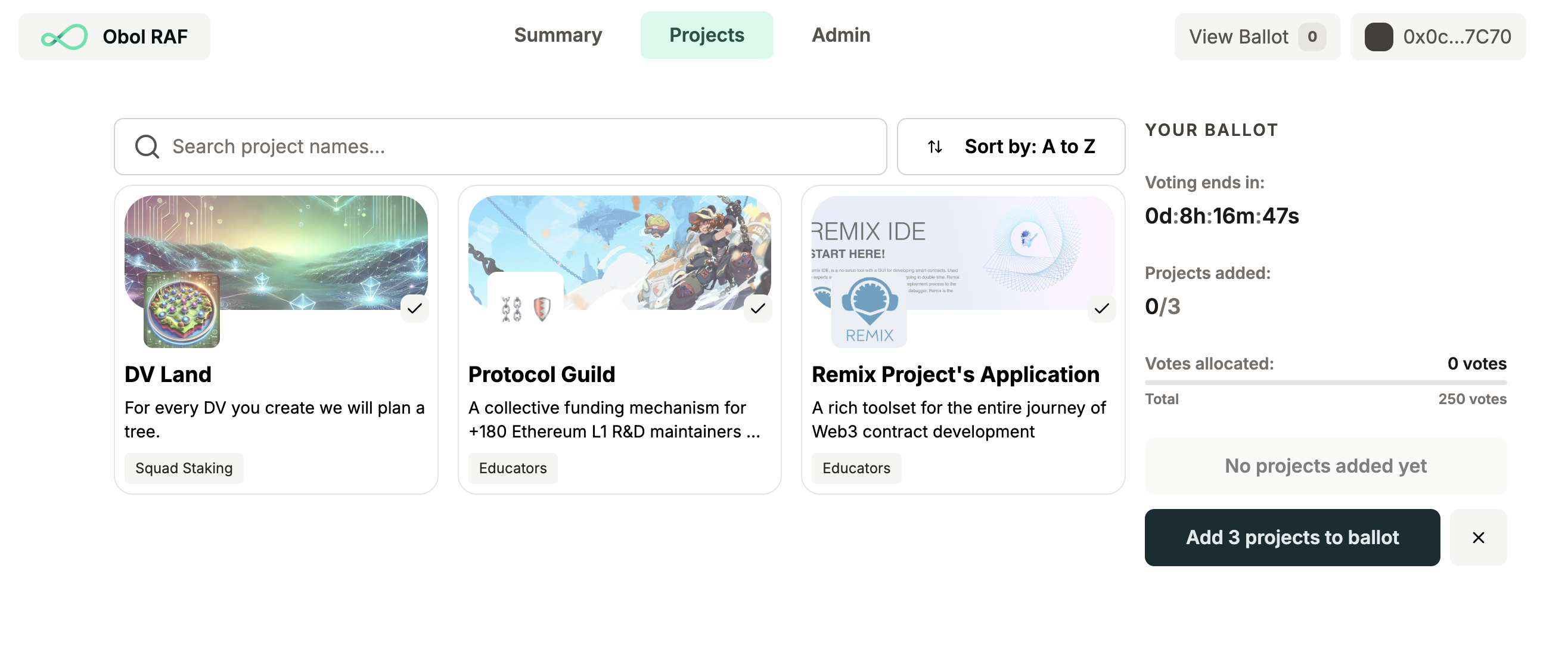The height and width of the screenshot is (658, 1568).
Task: Click the Obol infinity logo icon
Action: 64,37
